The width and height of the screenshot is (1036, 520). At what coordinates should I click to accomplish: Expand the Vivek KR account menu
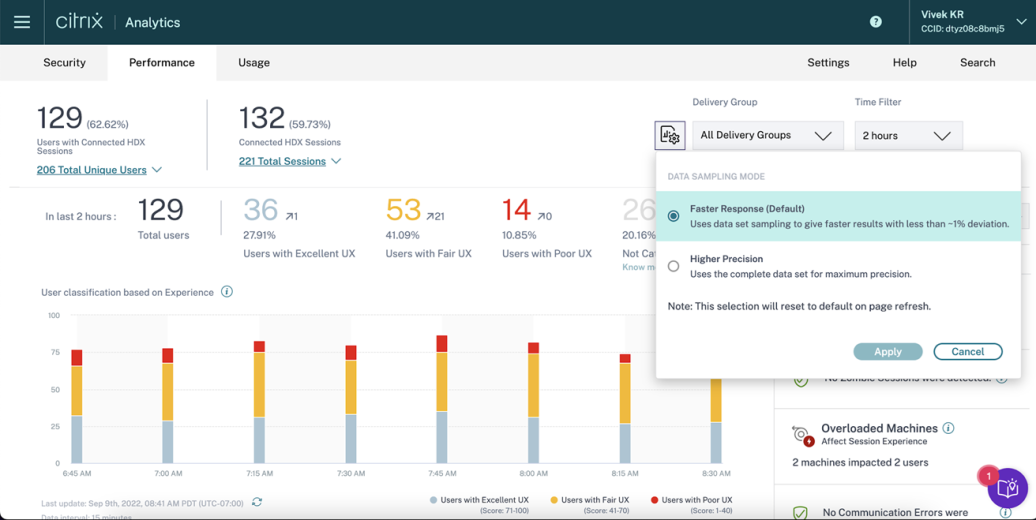tap(1020, 22)
